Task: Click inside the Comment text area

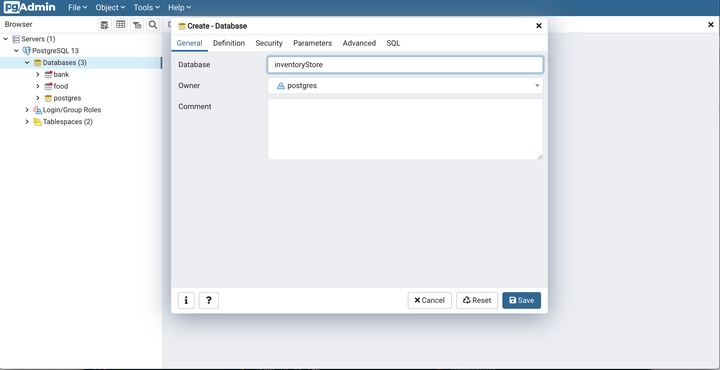Action: point(405,129)
